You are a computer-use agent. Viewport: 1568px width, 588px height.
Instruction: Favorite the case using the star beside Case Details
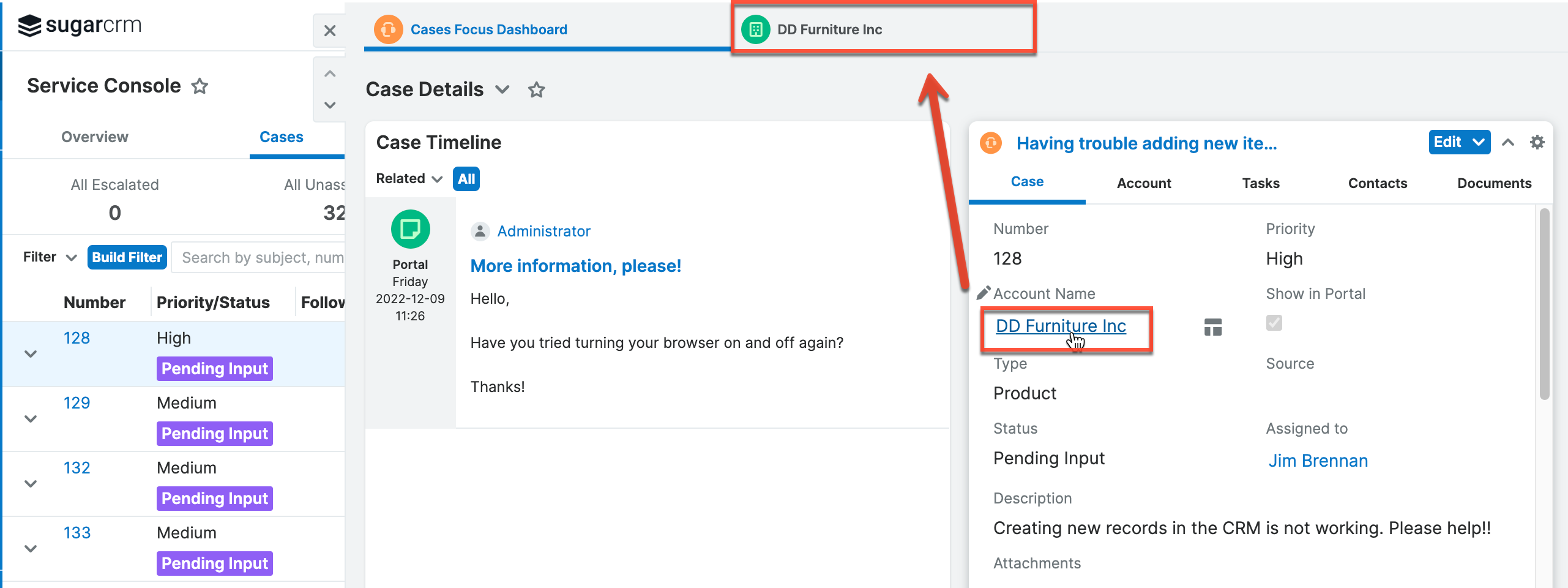536,89
